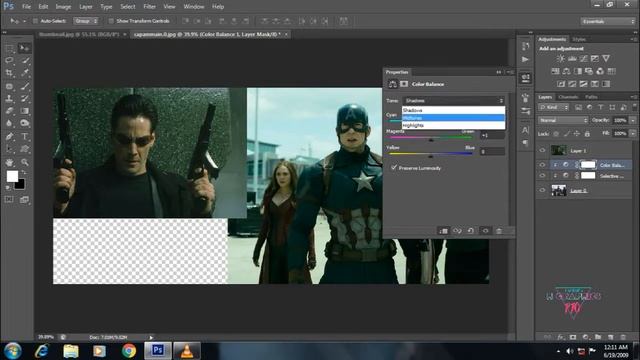Click the Magenta-Green slider track

click(x=431, y=138)
